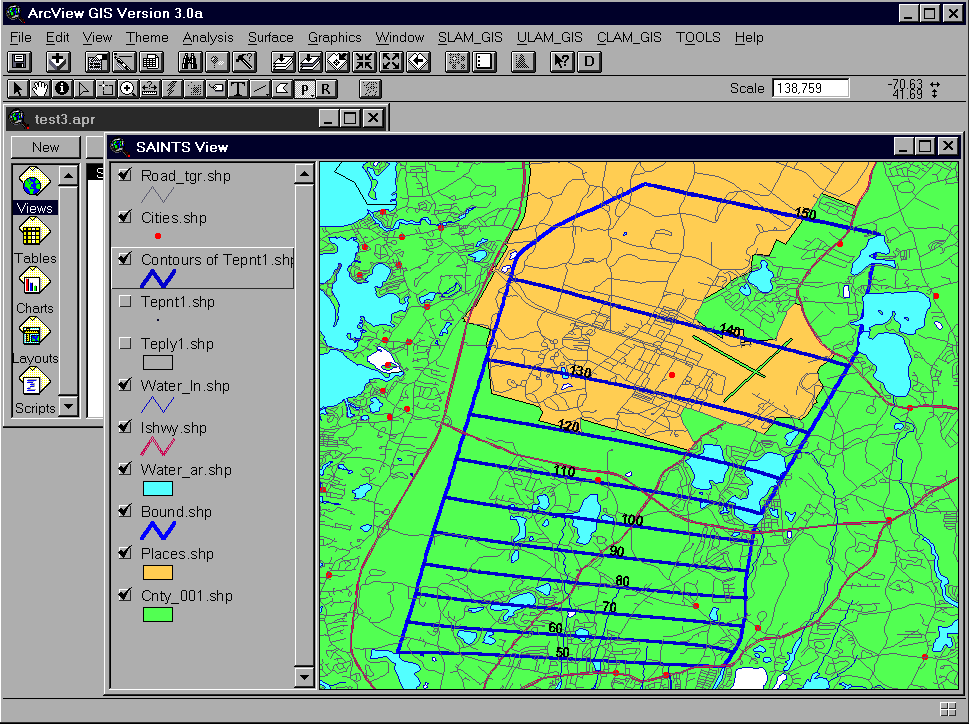Open the Analysis menu
This screenshot has height=724, width=969.
point(208,38)
